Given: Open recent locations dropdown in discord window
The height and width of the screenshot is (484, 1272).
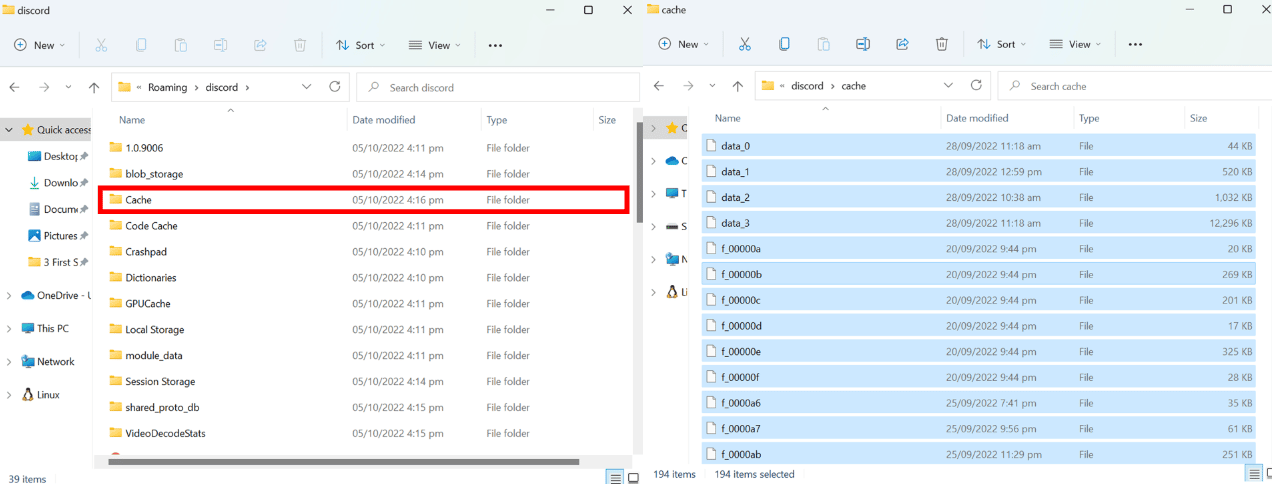Looking at the screenshot, I should (68, 87).
